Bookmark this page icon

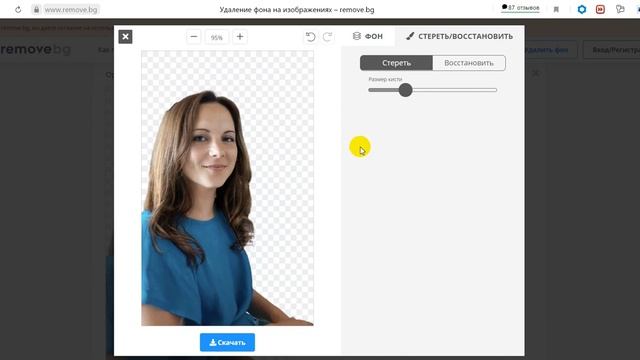(556, 9)
